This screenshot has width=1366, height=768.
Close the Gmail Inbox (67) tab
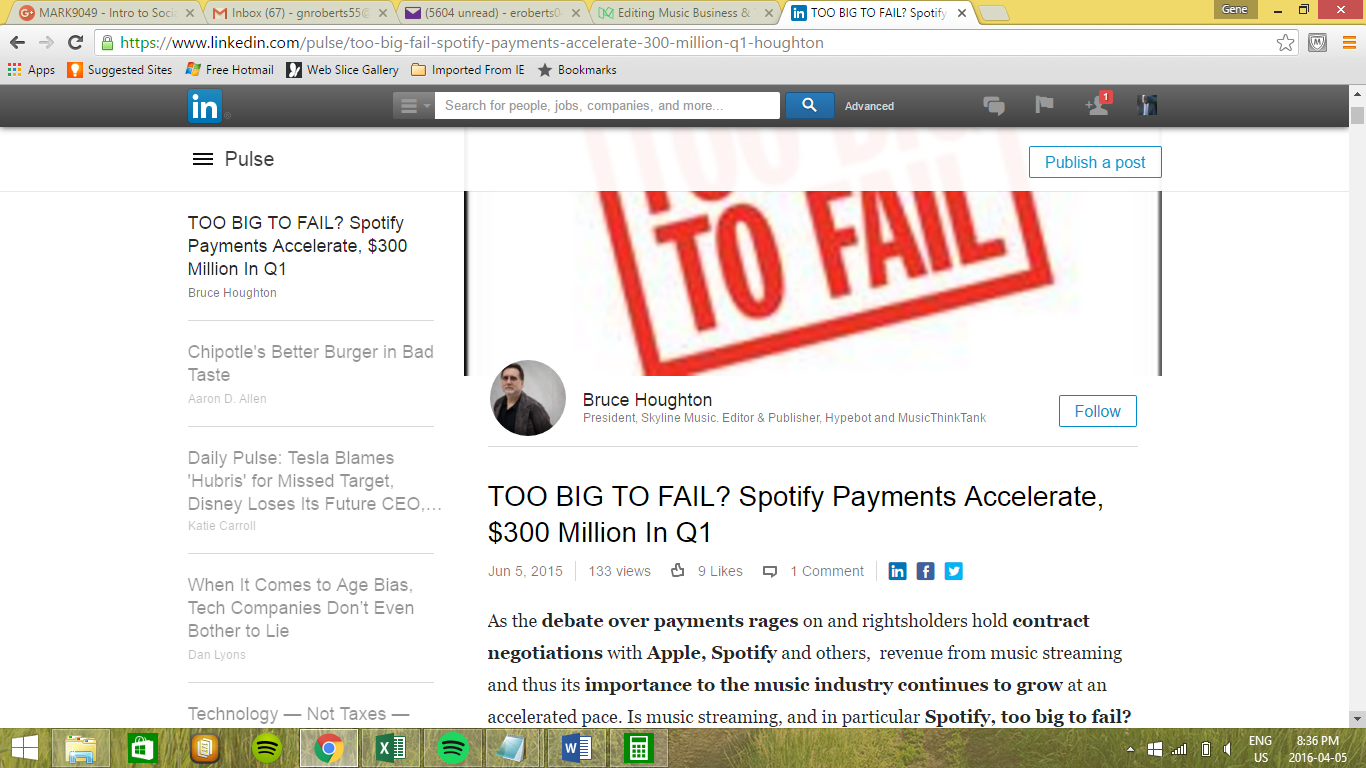382,13
